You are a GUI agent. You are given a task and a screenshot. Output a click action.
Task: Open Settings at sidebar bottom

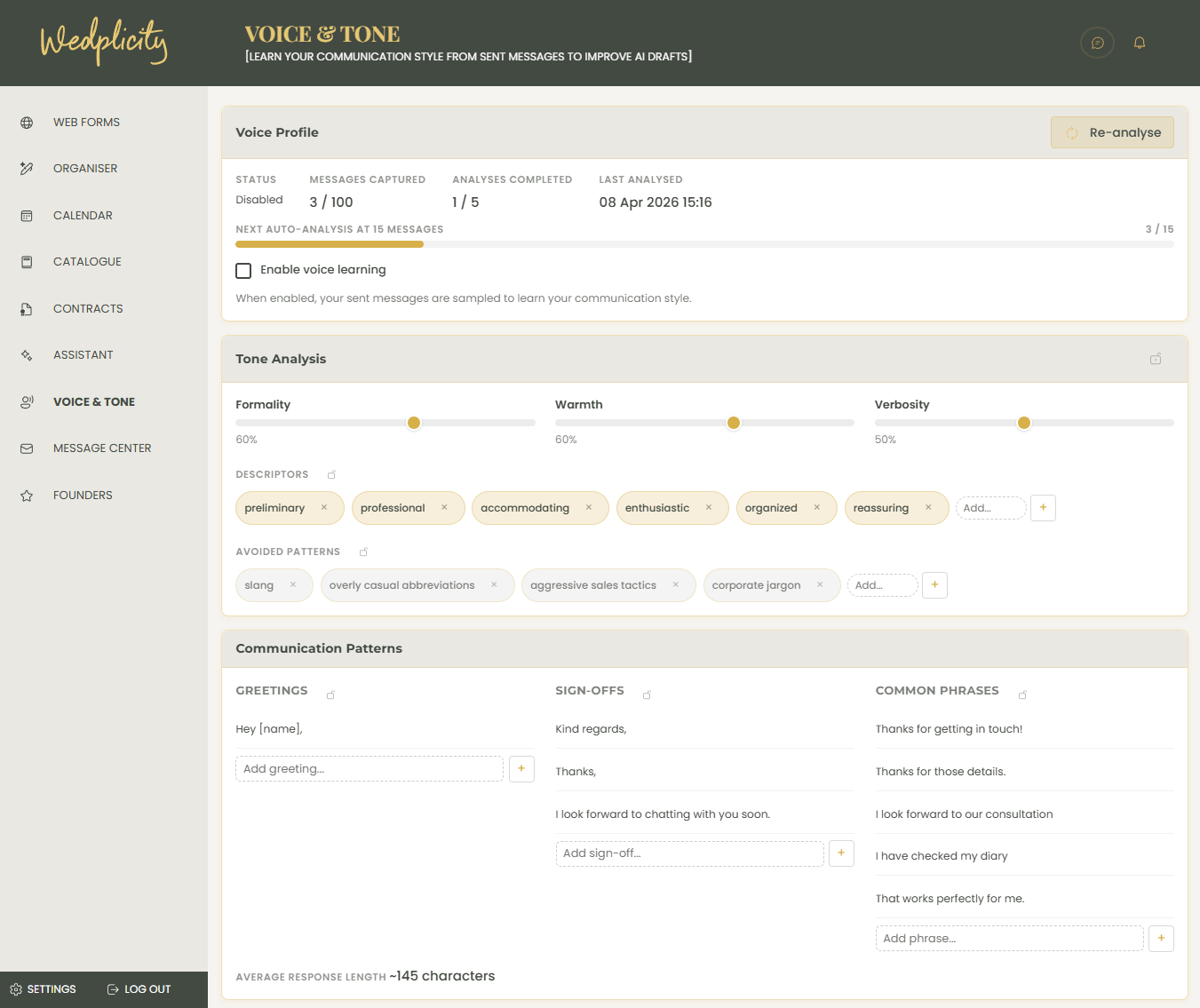43,989
